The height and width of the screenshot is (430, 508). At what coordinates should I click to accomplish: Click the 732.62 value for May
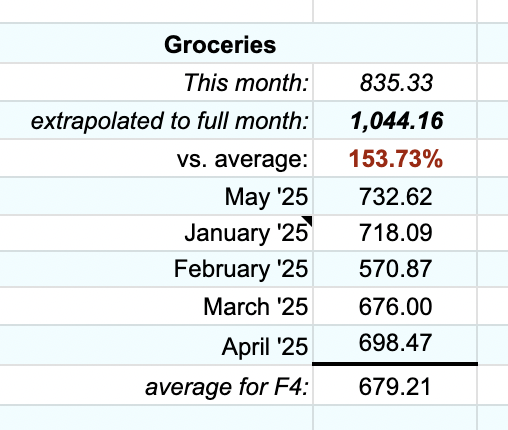[x=396, y=197]
